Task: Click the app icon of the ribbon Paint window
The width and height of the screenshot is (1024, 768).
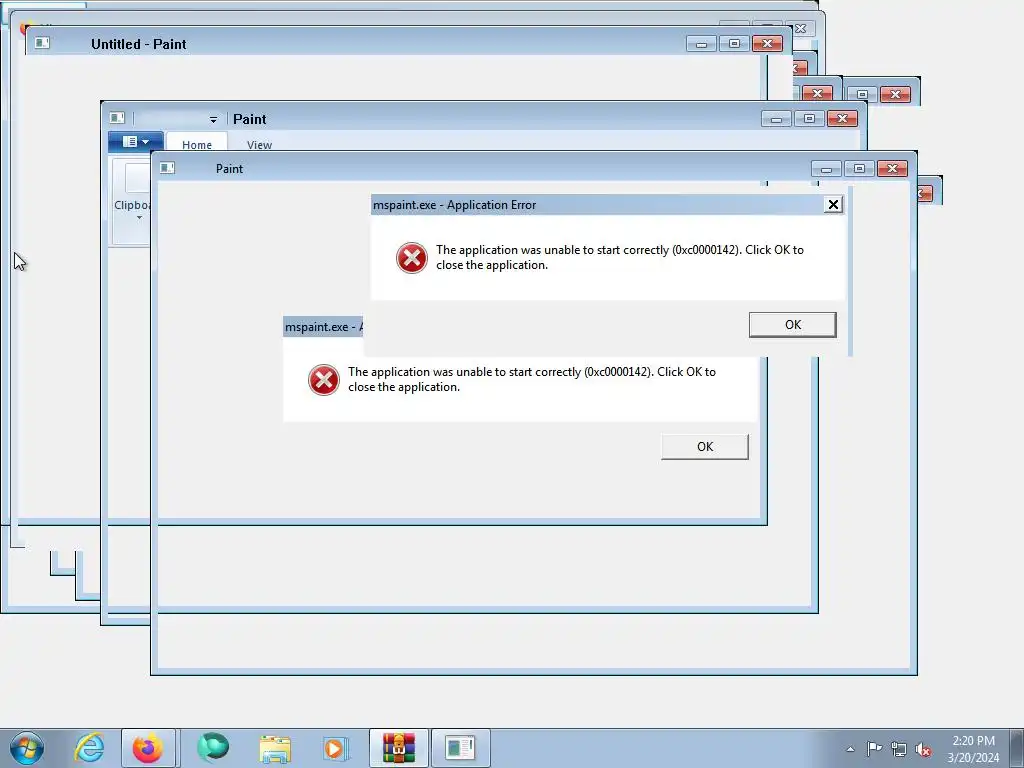Action: (117, 118)
